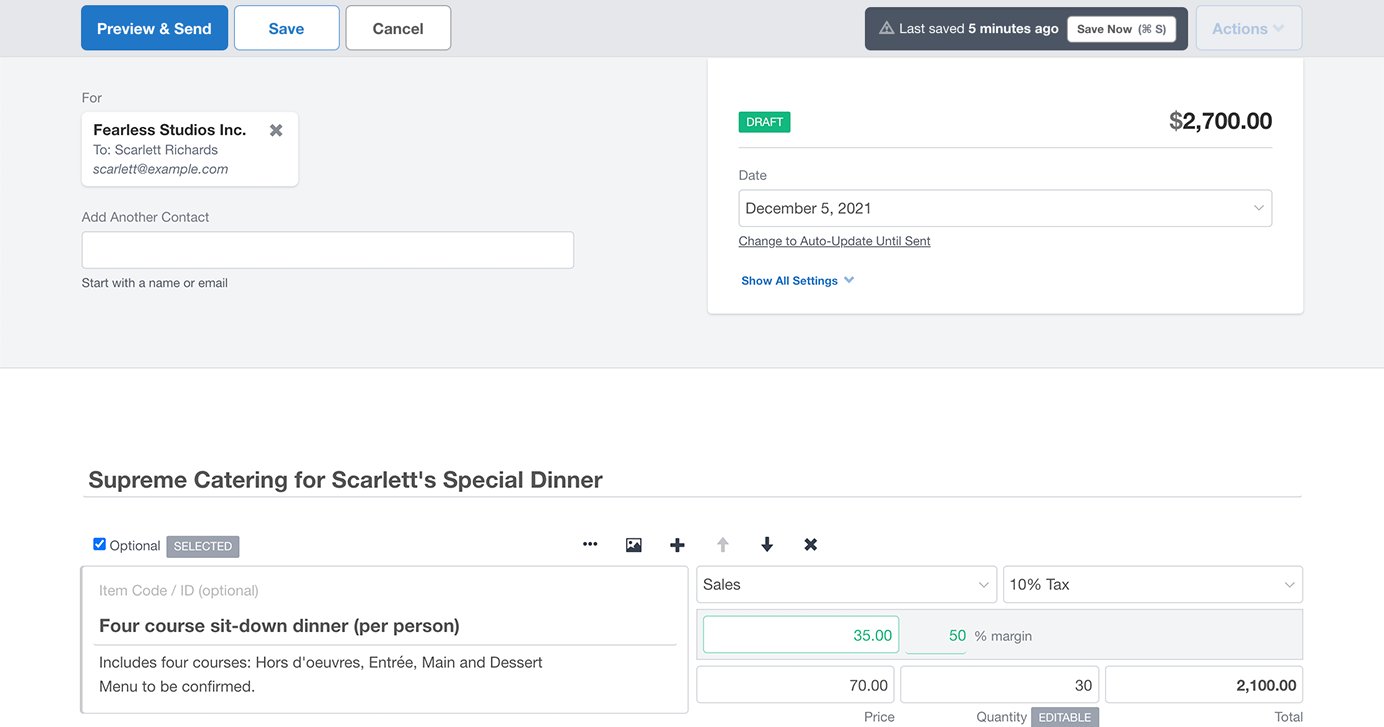This screenshot has width=1384, height=727.
Task: Click Change to Auto-Update Until Sent link
Action: click(834, 241)
